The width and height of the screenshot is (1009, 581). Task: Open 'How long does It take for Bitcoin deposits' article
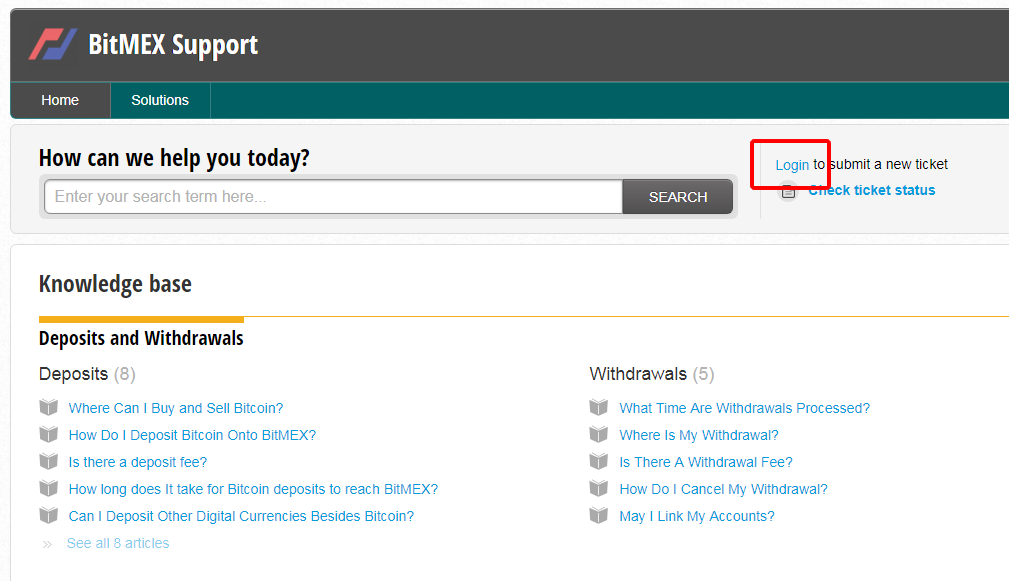[x=254, y=489]
